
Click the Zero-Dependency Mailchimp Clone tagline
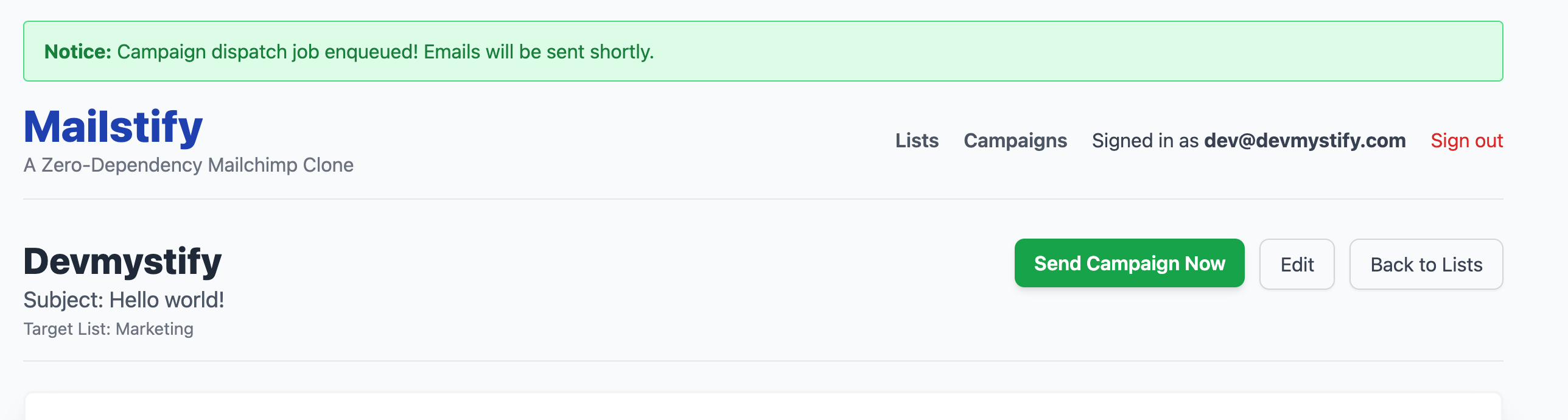click(188, 165)
